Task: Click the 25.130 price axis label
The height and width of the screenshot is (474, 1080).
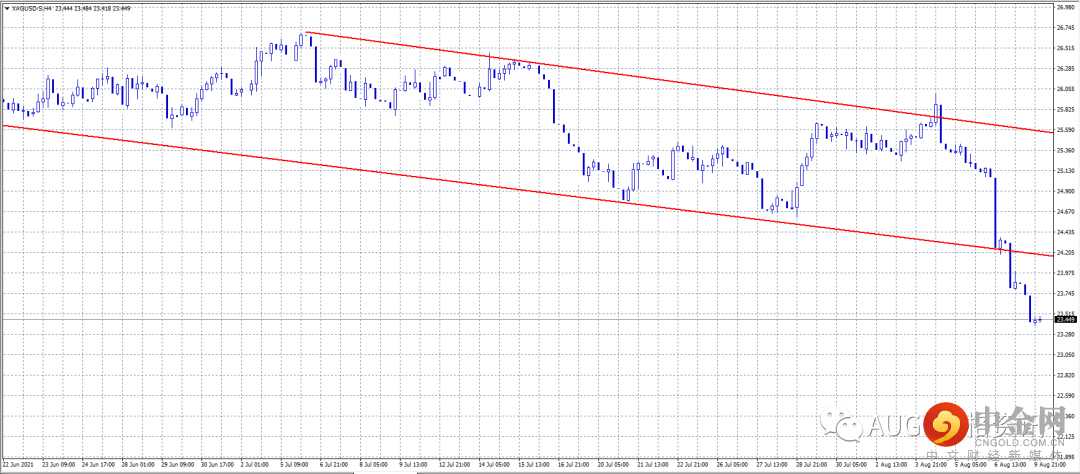Action: [1065, 171]
